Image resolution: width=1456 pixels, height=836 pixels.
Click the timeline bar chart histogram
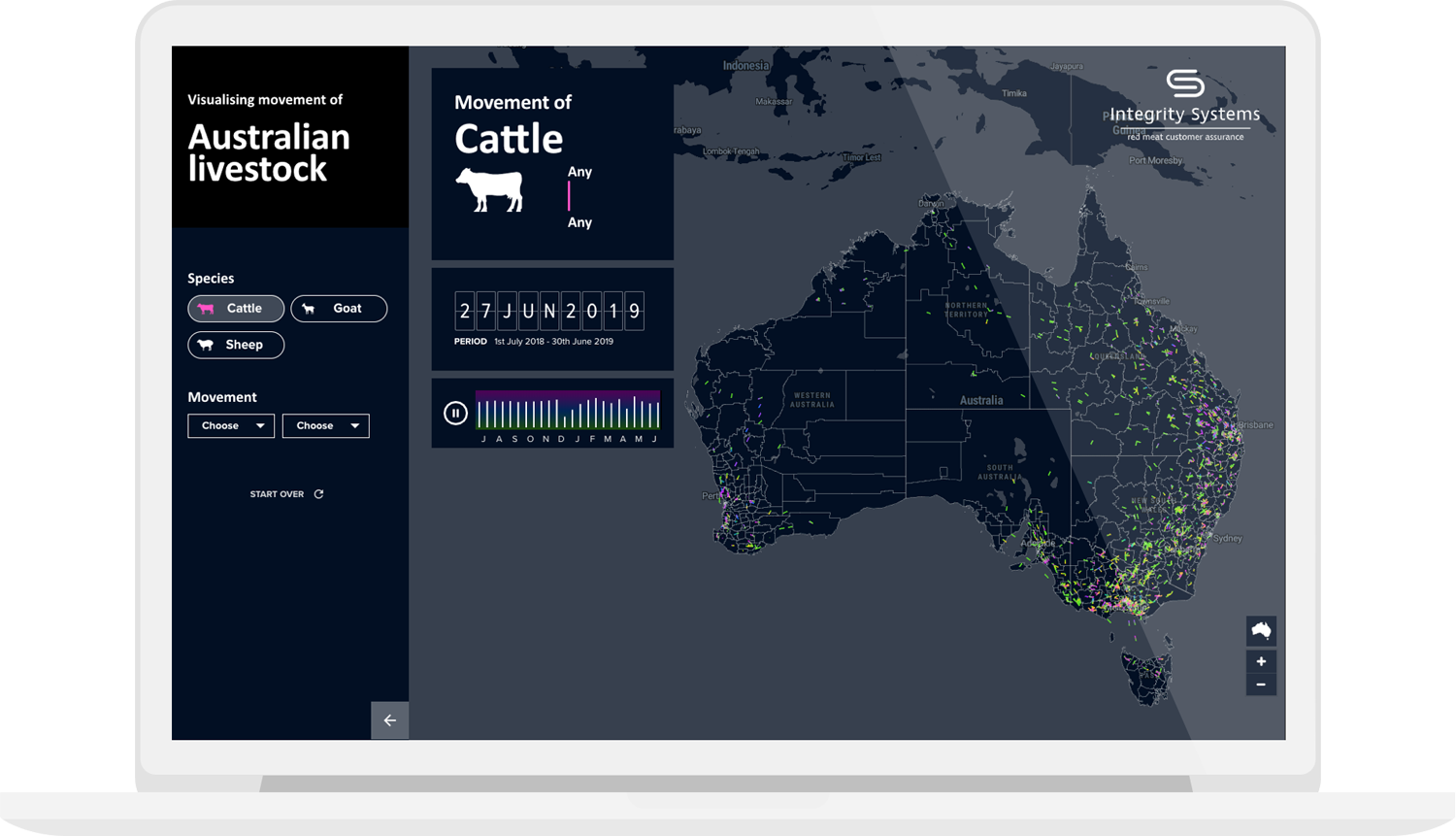[x=568, y=411]
